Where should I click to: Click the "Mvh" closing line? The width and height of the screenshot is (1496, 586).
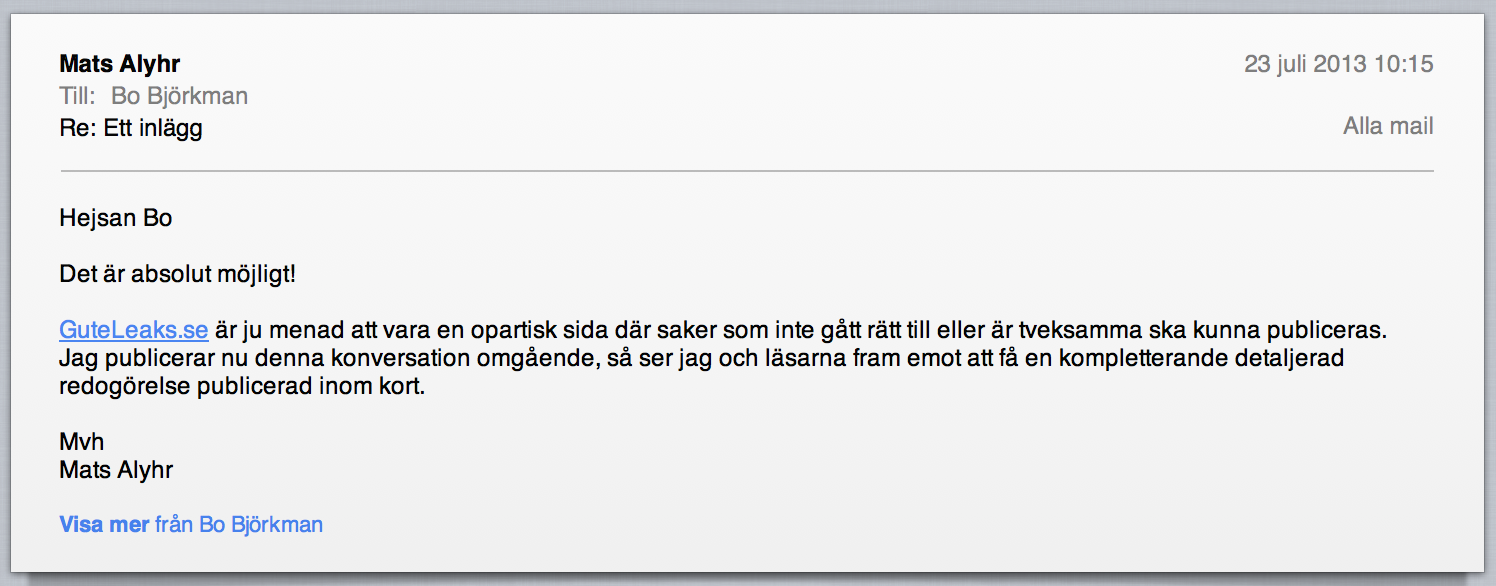pyautogui.click(x=82, y=442)
